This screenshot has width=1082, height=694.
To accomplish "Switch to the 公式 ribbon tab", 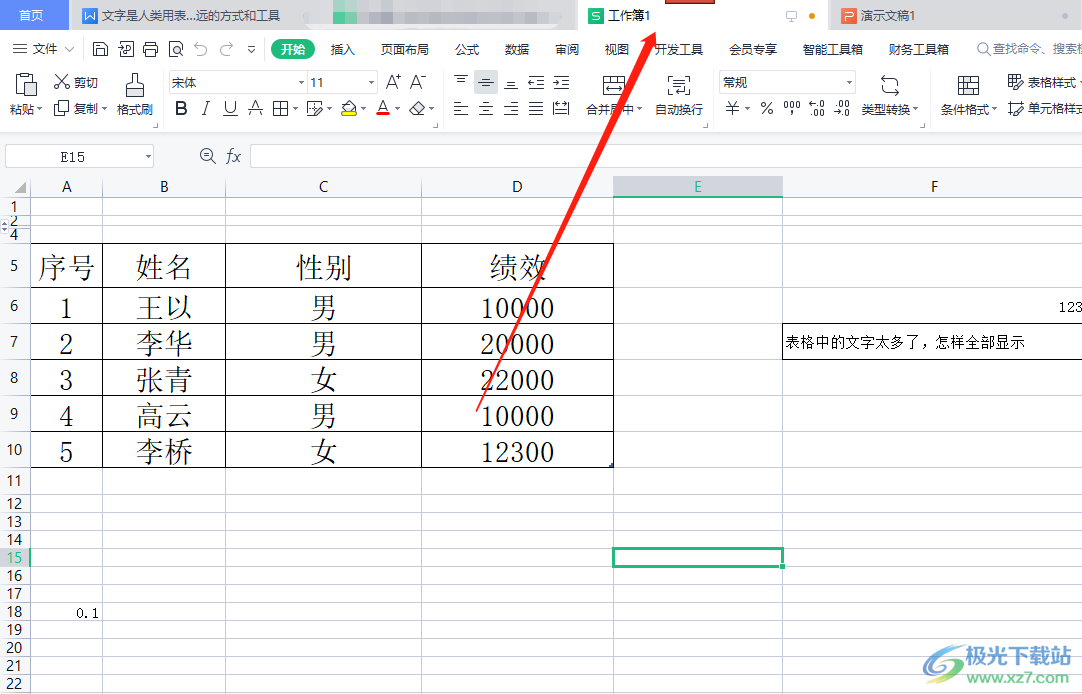I will pyautogui.click(x=466, y=49).
